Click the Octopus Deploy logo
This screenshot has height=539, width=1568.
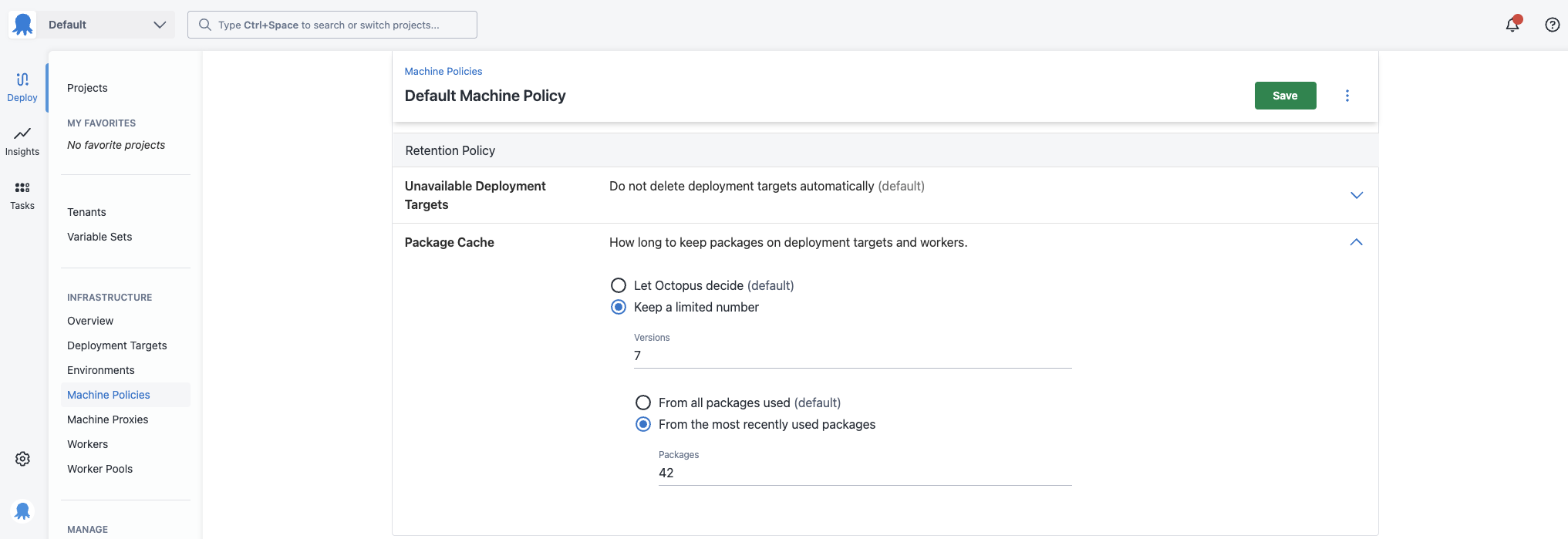[22, 25]
